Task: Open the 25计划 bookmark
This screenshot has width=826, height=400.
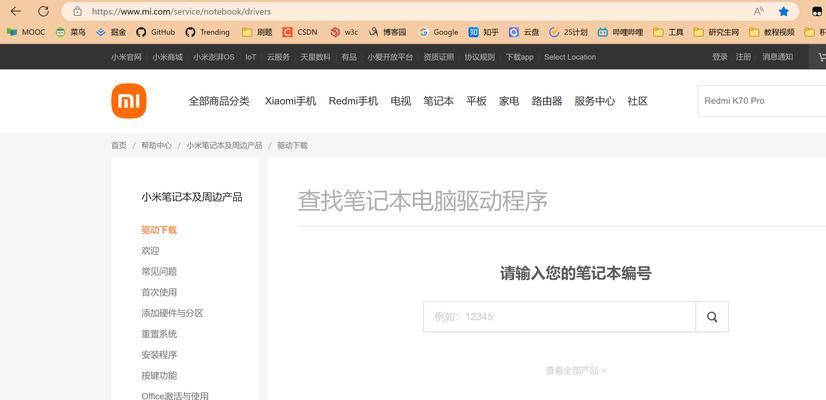Action: [568, 32]
